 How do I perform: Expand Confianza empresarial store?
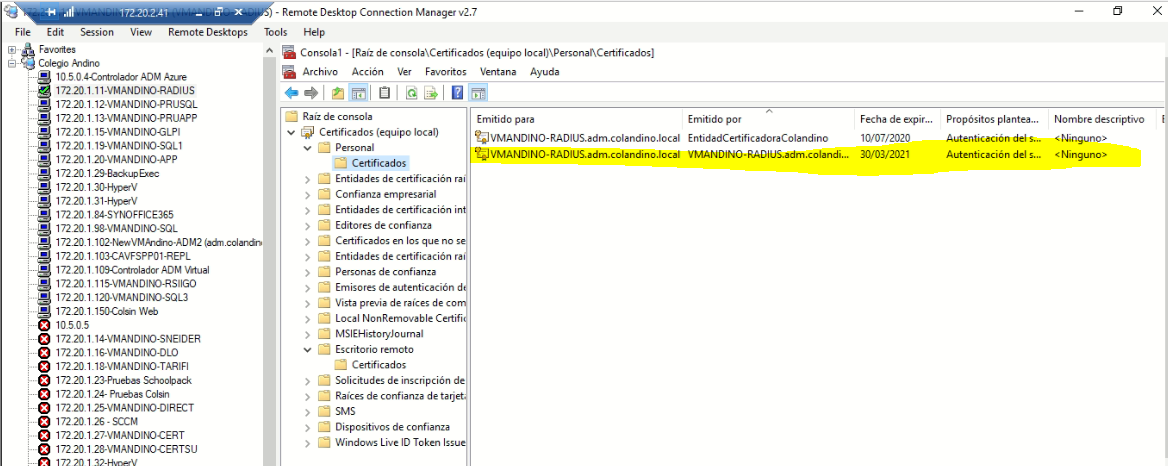coord(308,194)
